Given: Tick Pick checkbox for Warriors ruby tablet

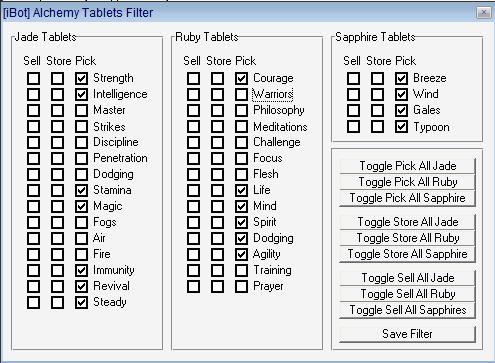Looking at the screenshot, I should click(241, 94).
